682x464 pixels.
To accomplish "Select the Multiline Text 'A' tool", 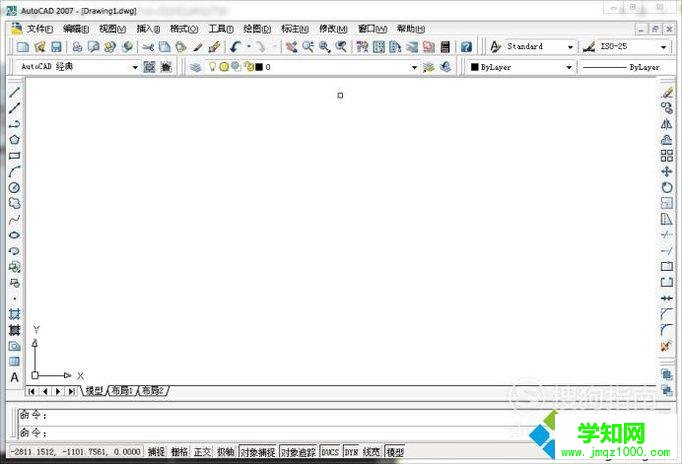I will point(14,377).
